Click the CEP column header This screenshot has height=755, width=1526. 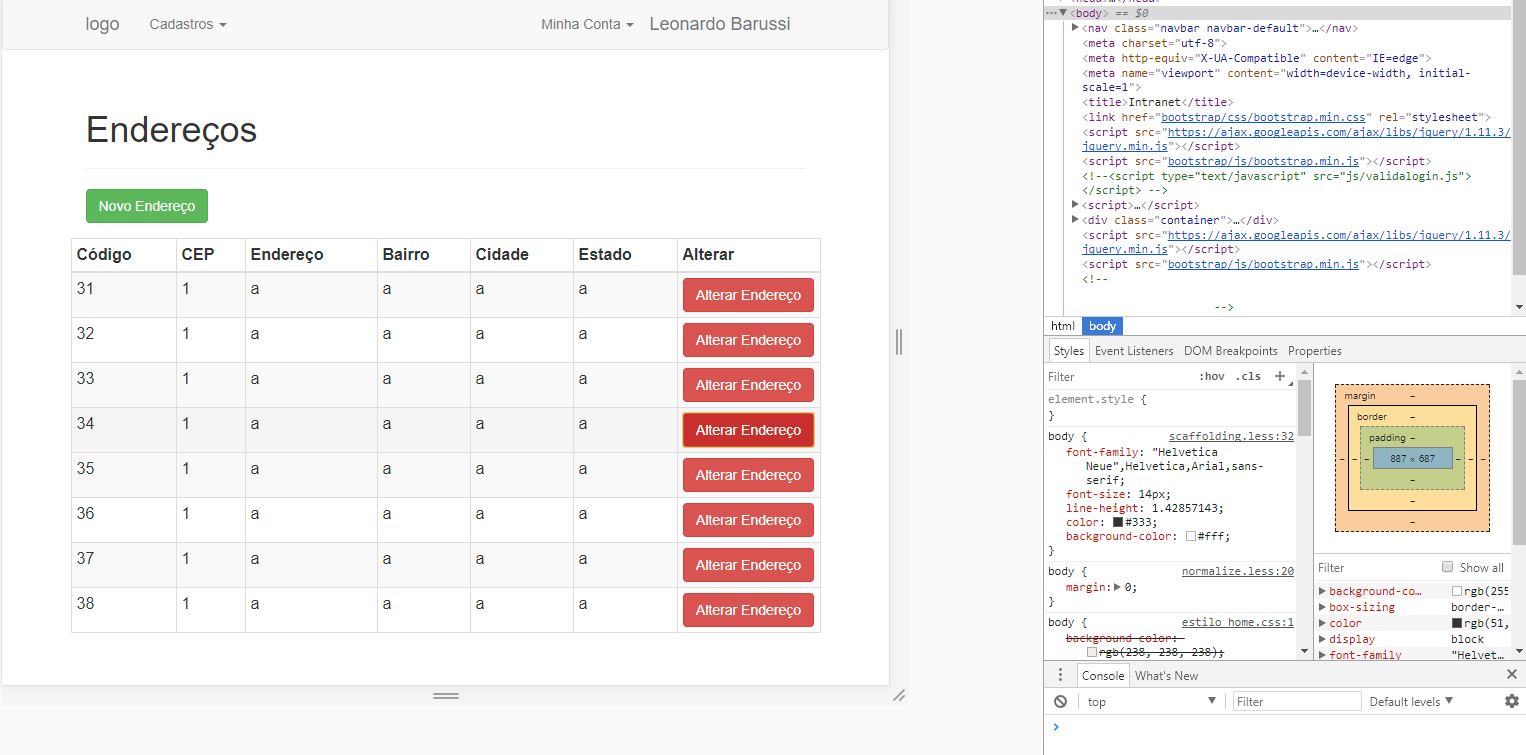click(211, 255)
